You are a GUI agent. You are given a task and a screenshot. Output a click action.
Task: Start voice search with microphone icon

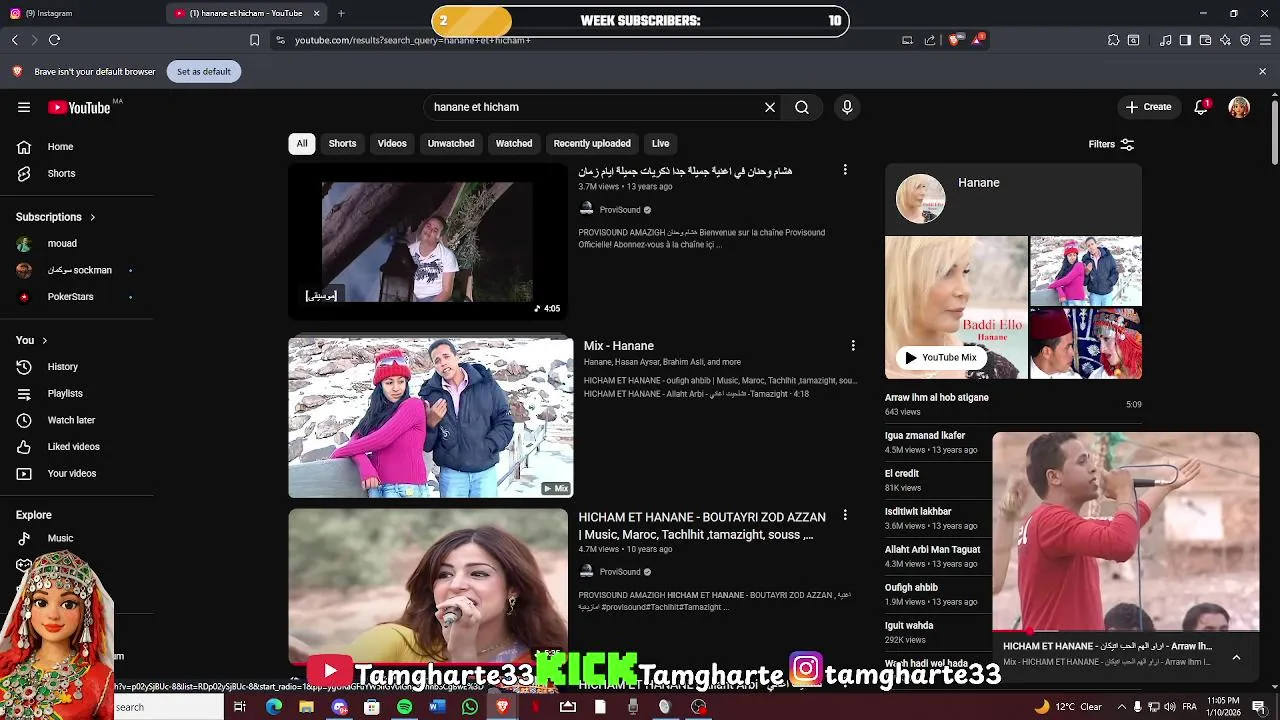point(847,107)
